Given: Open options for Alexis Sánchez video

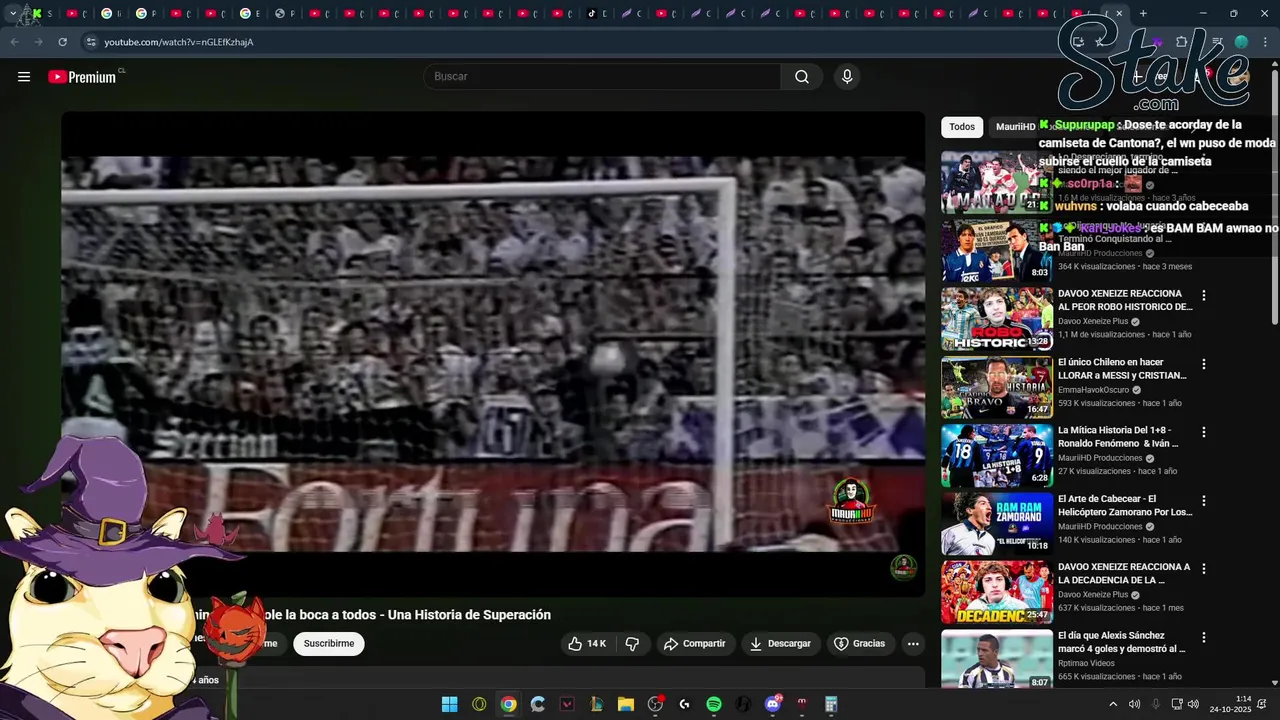Looking at the screenshot, I should pos(1204,637).
